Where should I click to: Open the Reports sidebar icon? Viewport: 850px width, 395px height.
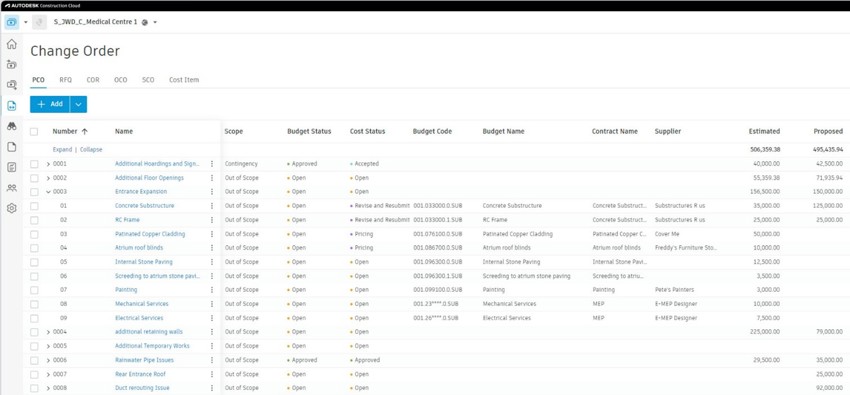click(x=11, y=167)
